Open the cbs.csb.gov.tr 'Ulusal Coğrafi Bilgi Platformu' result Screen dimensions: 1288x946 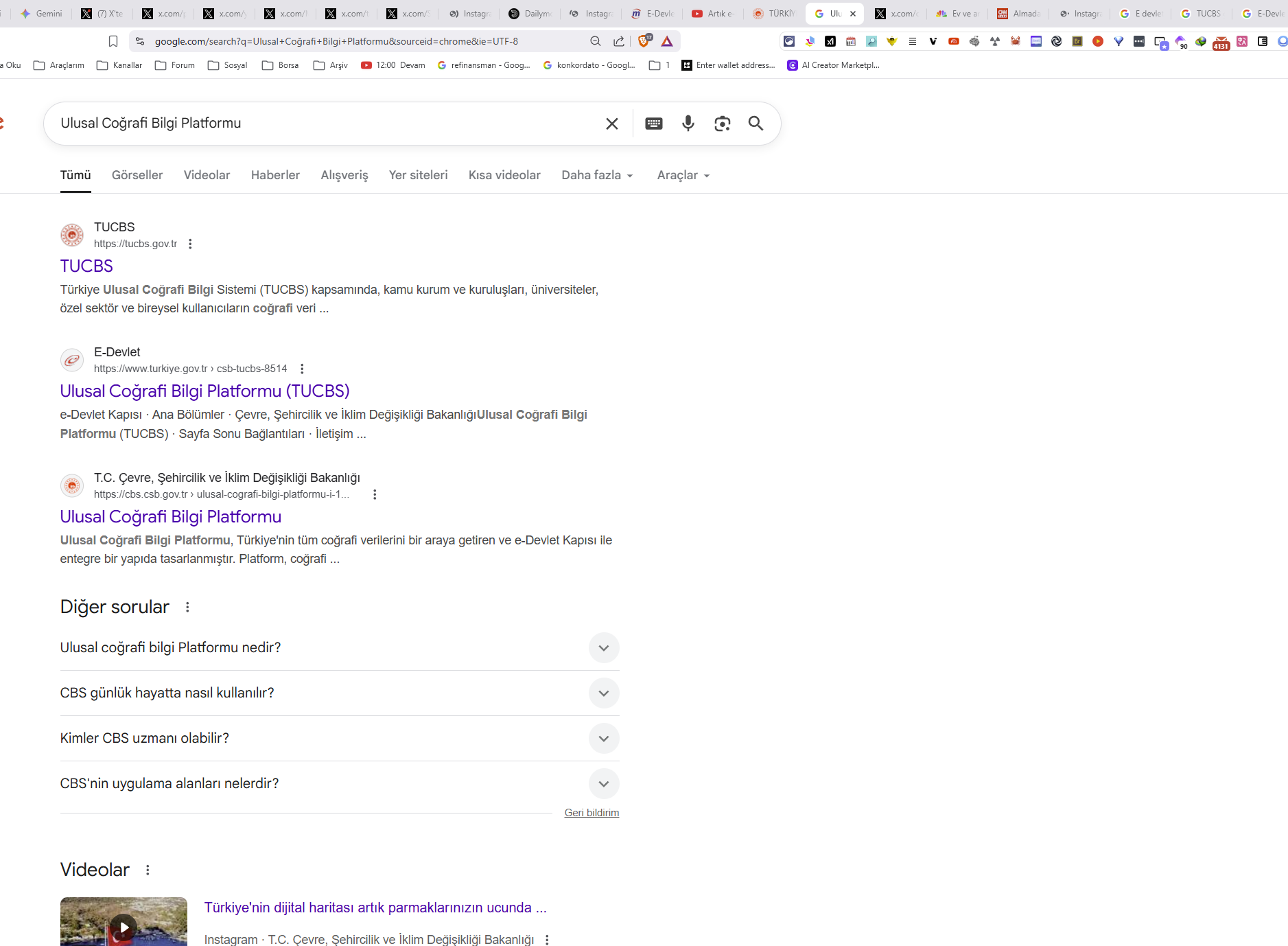171,517
